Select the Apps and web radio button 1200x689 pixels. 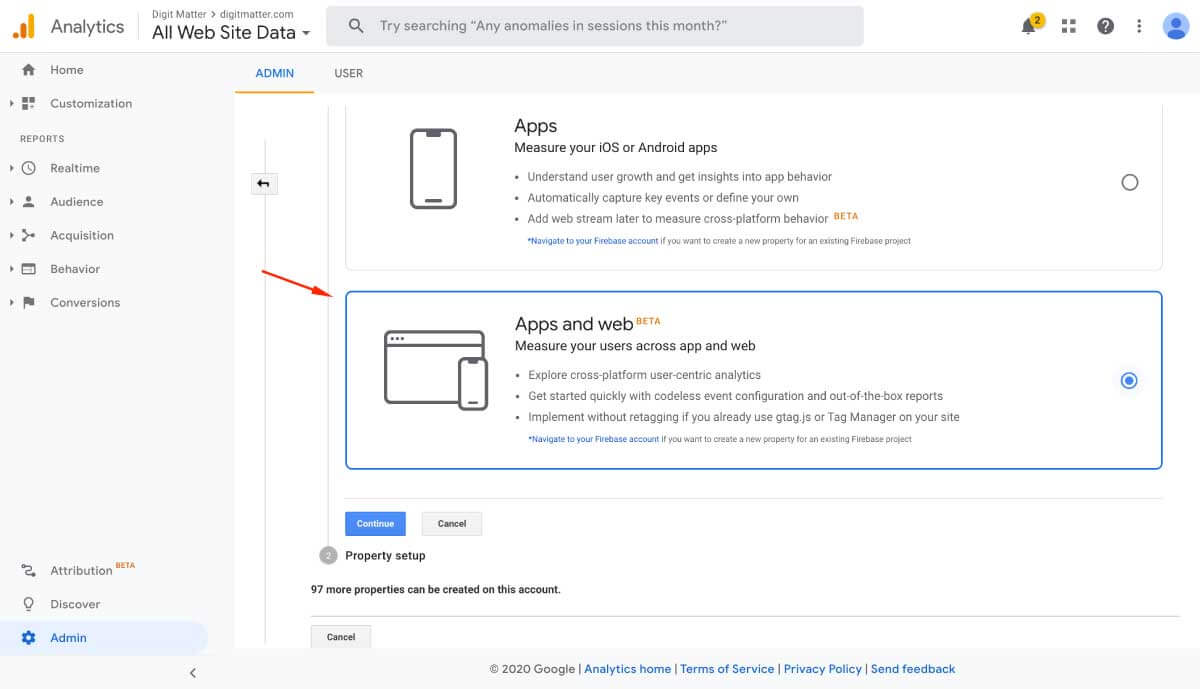pyautogui.click(x=1128, y=380)
